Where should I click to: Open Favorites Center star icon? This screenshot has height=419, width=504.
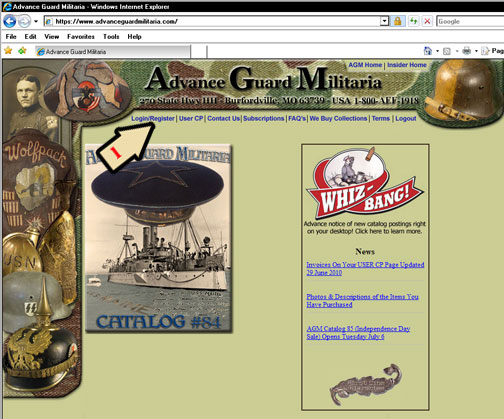click(8, 51)
